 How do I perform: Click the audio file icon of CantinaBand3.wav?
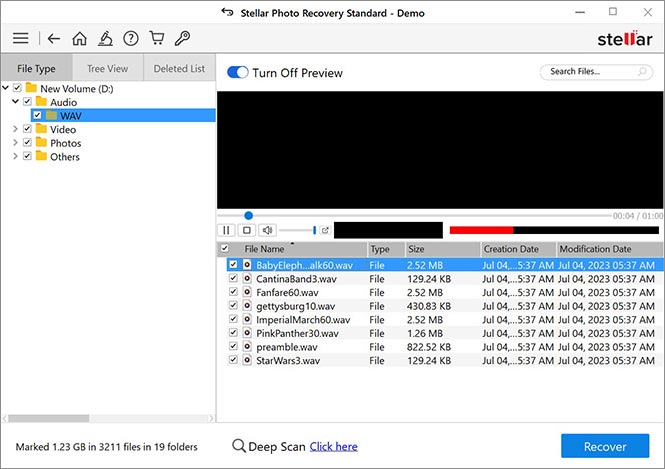(x=247, y=279)
